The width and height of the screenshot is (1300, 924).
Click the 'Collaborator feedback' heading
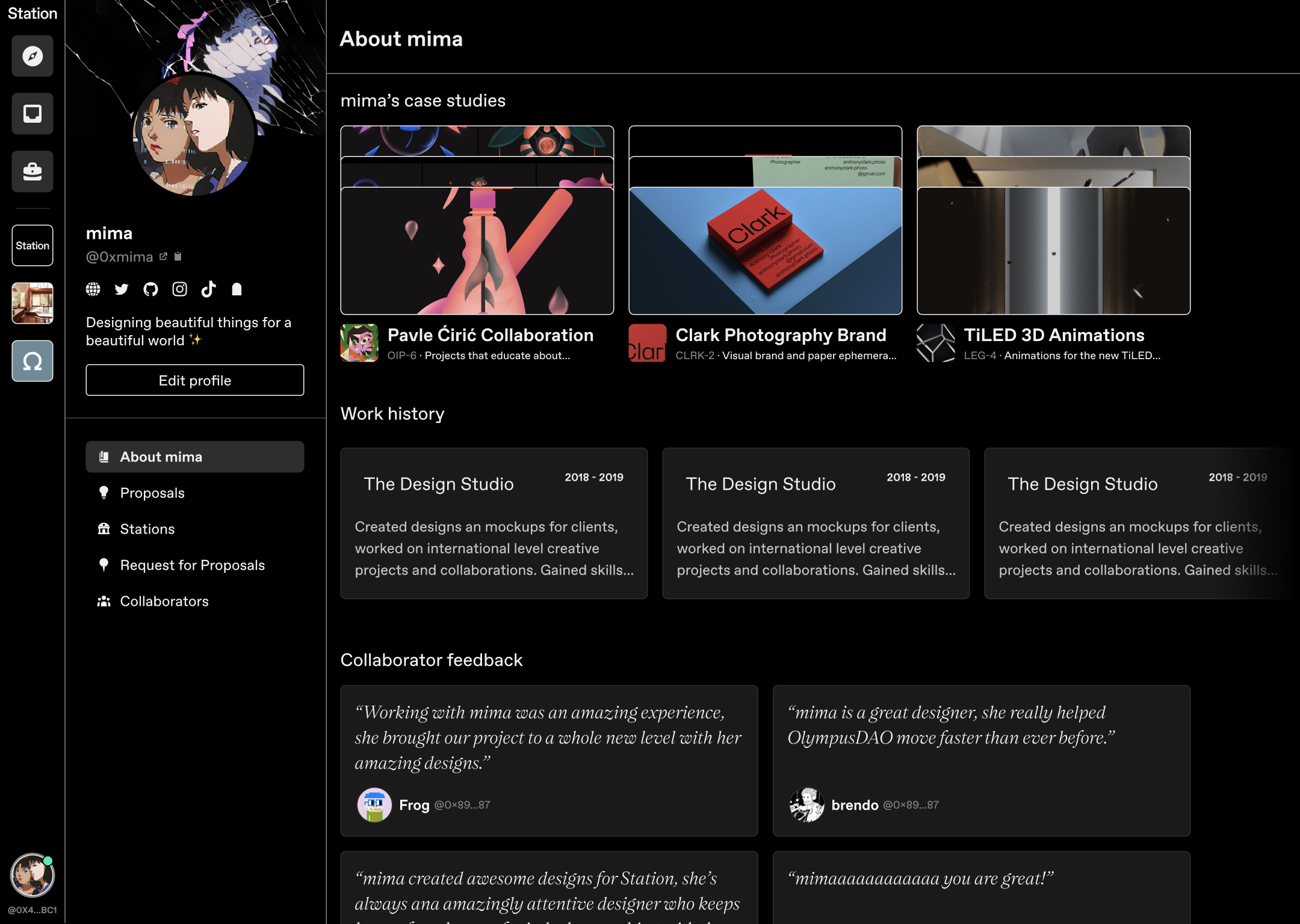coord(432,660)
